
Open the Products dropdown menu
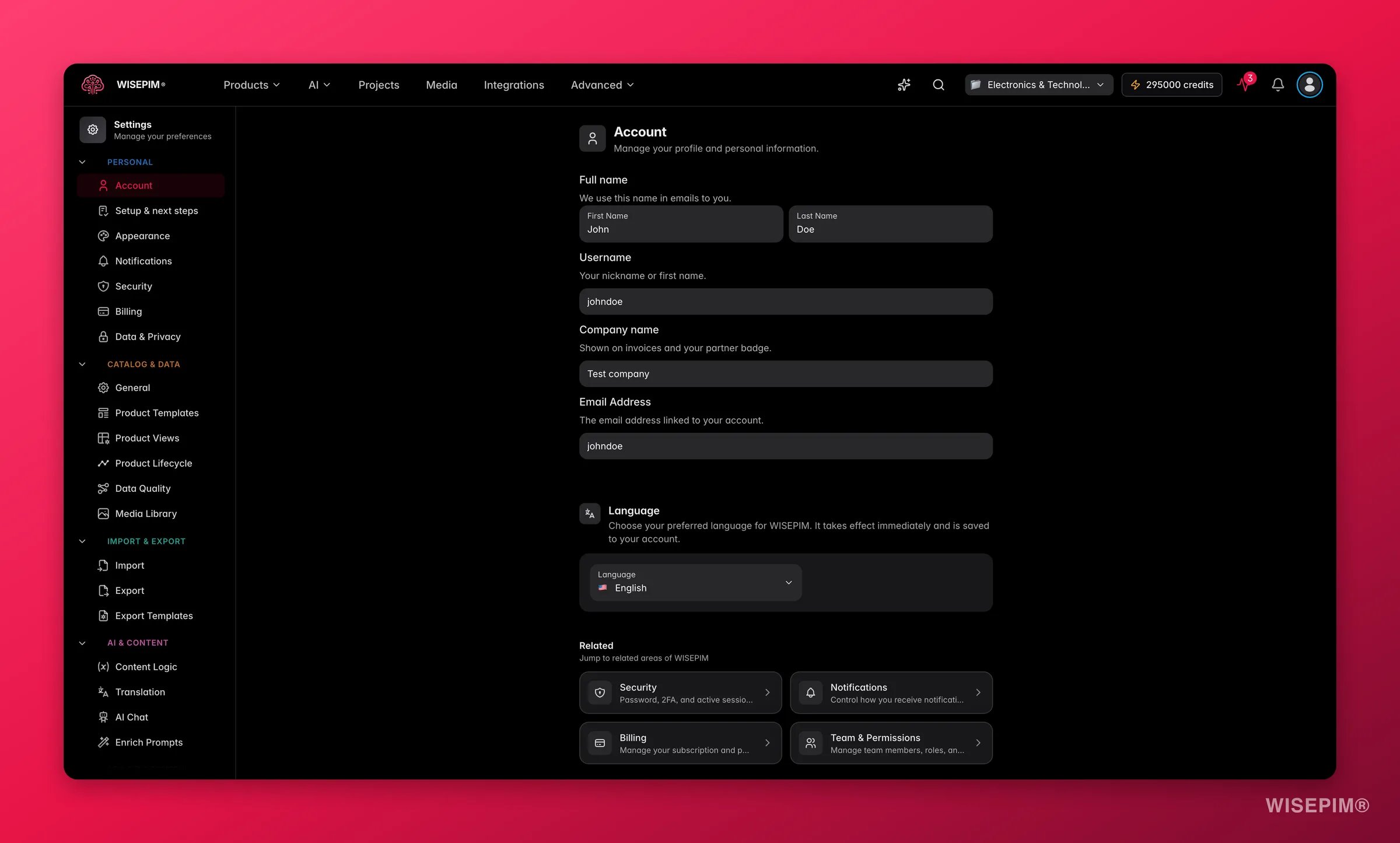pos(251,85)
